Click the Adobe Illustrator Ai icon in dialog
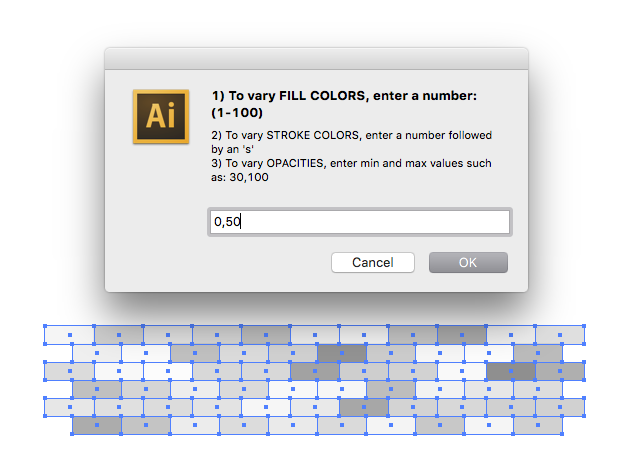Screen dimensions: 626x473 point(161,117)
